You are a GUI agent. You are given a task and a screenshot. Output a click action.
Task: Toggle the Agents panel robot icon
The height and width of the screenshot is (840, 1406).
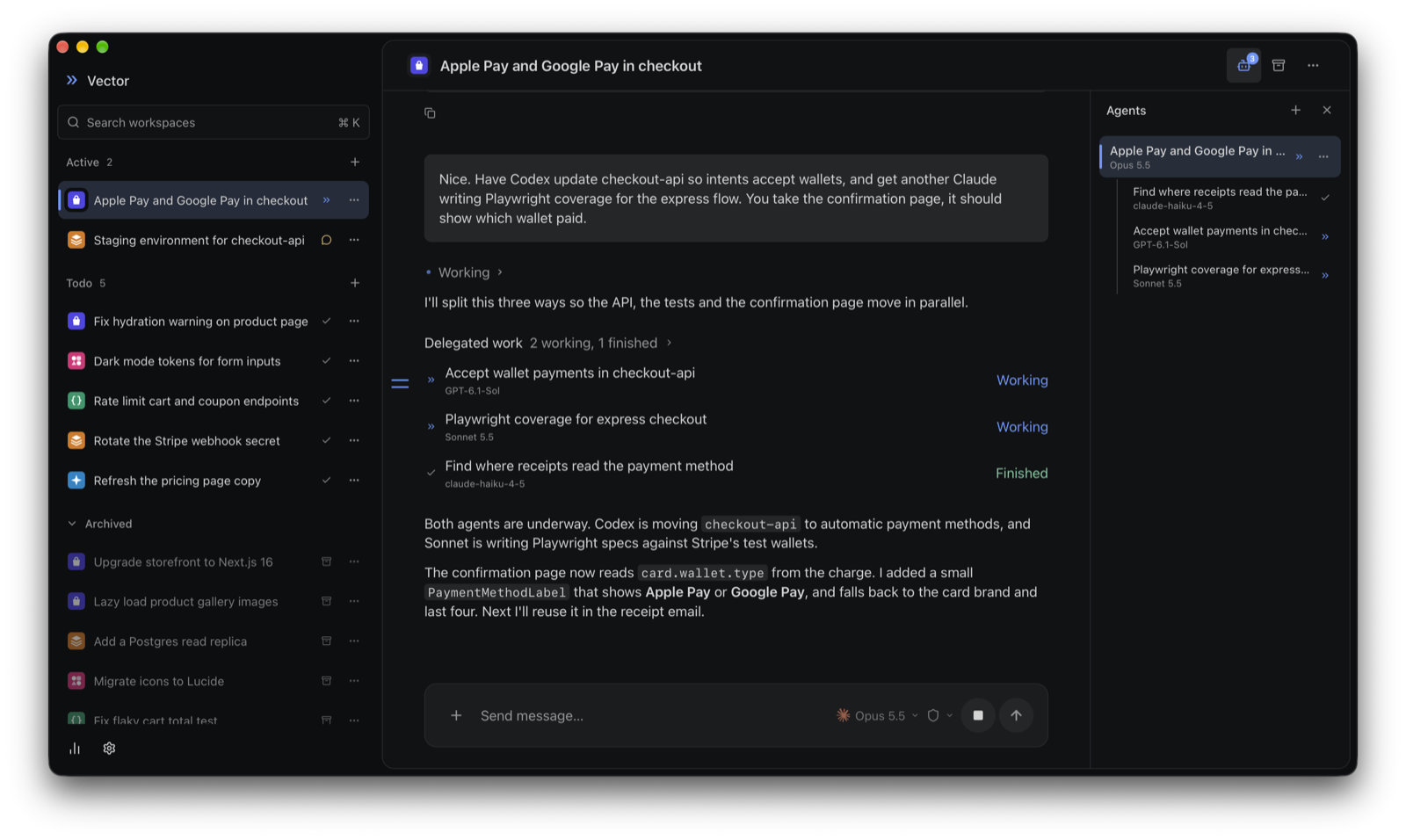point(1243,65)
